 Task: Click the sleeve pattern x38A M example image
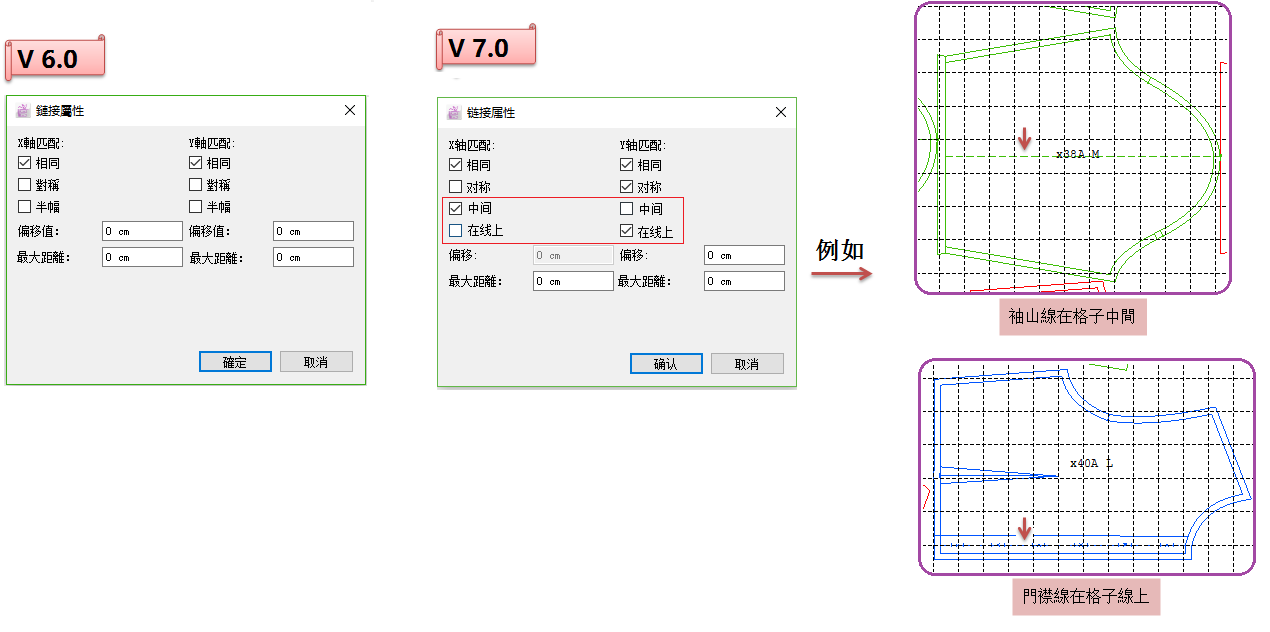point(1072,148)
